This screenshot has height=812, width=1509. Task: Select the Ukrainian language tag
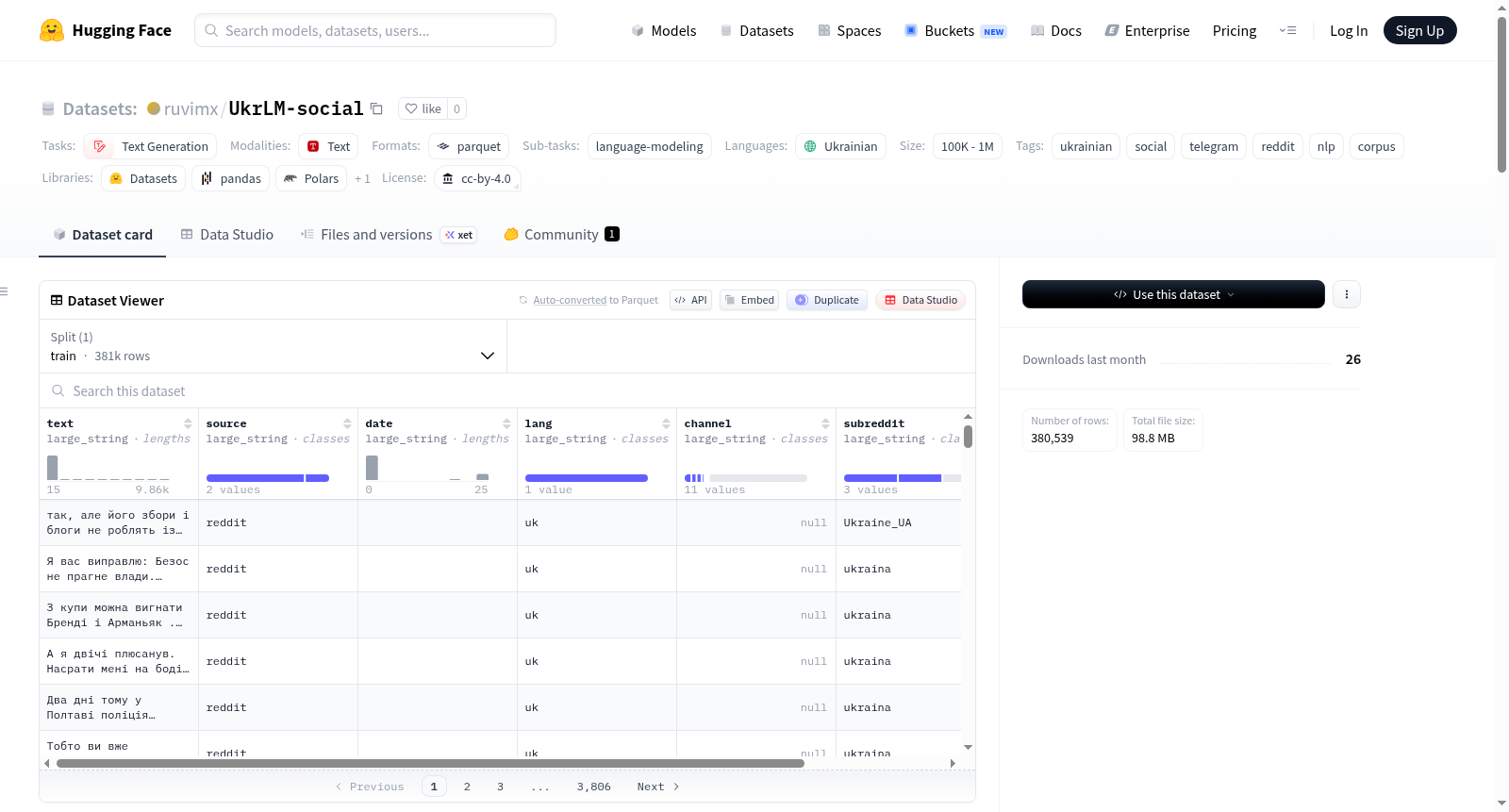[x=840, y=146]
